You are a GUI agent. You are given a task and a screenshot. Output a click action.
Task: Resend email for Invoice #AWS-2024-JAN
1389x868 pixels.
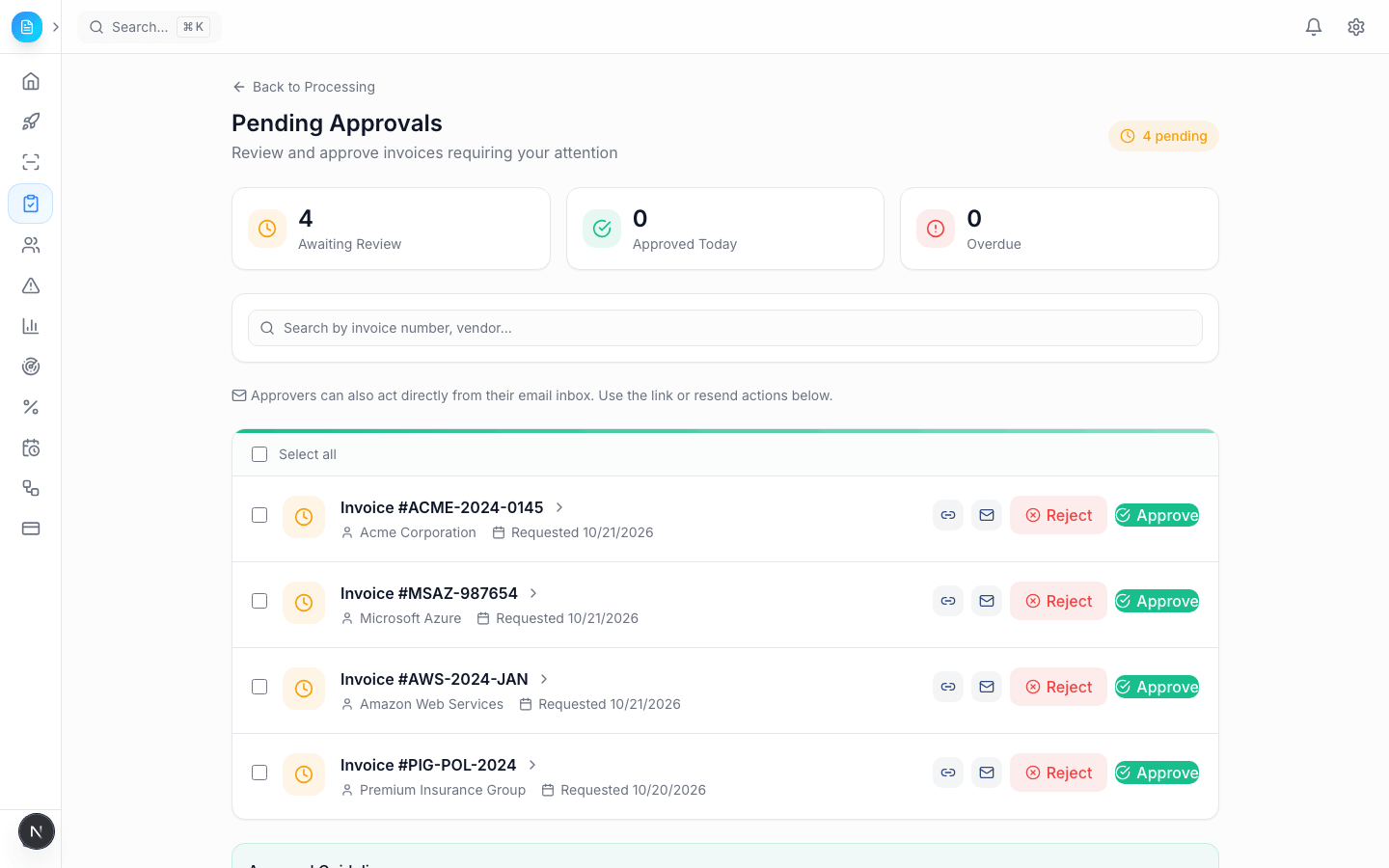[987, 687]
